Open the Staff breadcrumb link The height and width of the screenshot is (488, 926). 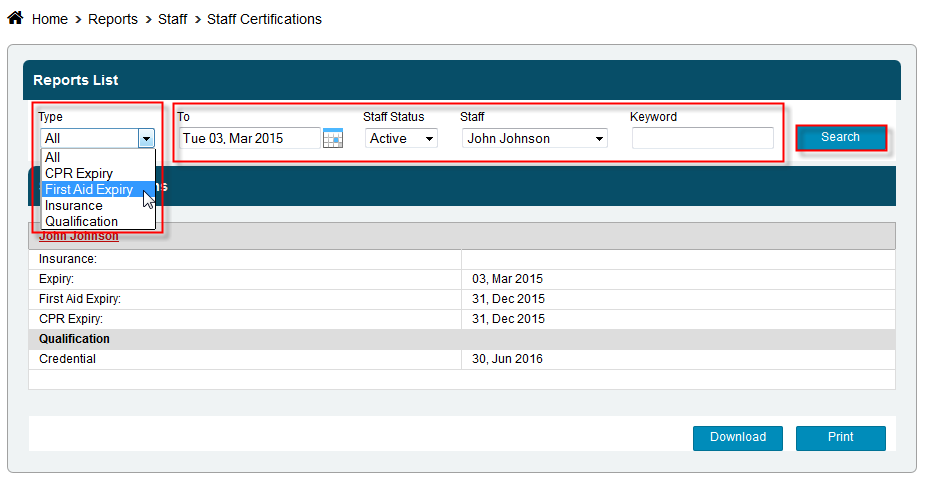[172, 19]
